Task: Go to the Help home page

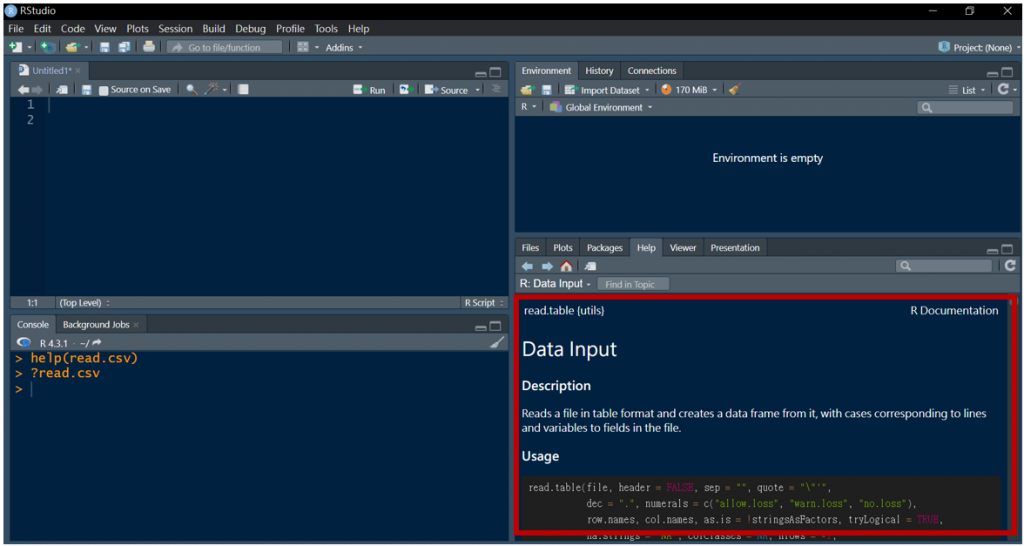Action: coord(566,266)
